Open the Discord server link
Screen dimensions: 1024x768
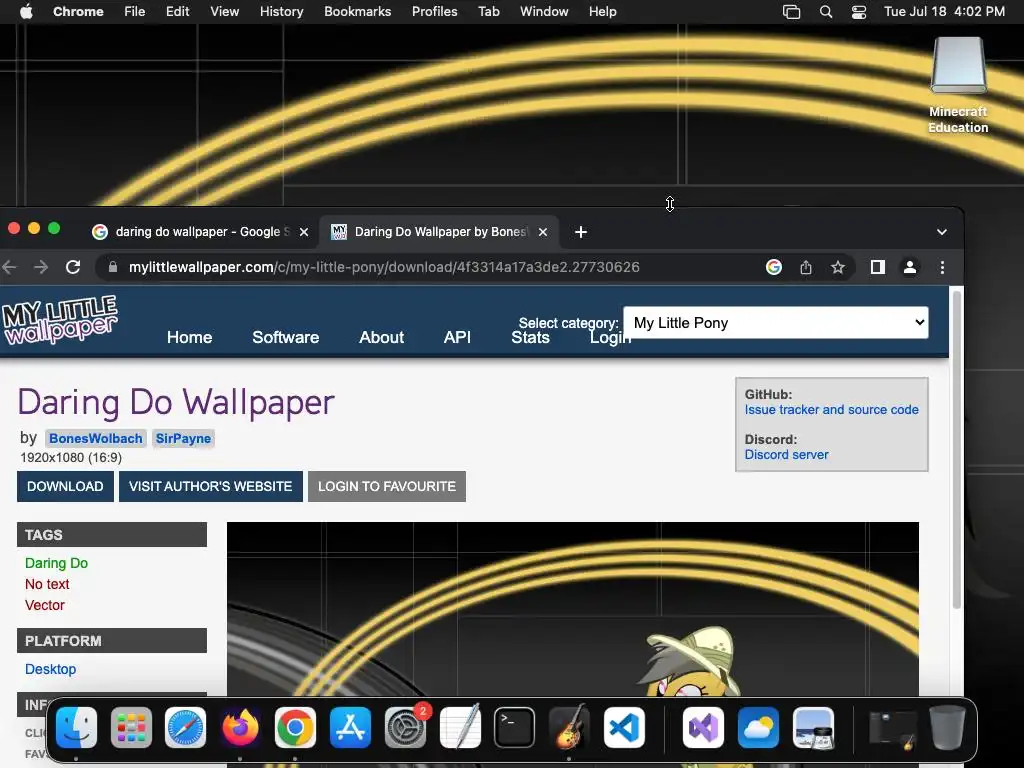coord(786,455)
